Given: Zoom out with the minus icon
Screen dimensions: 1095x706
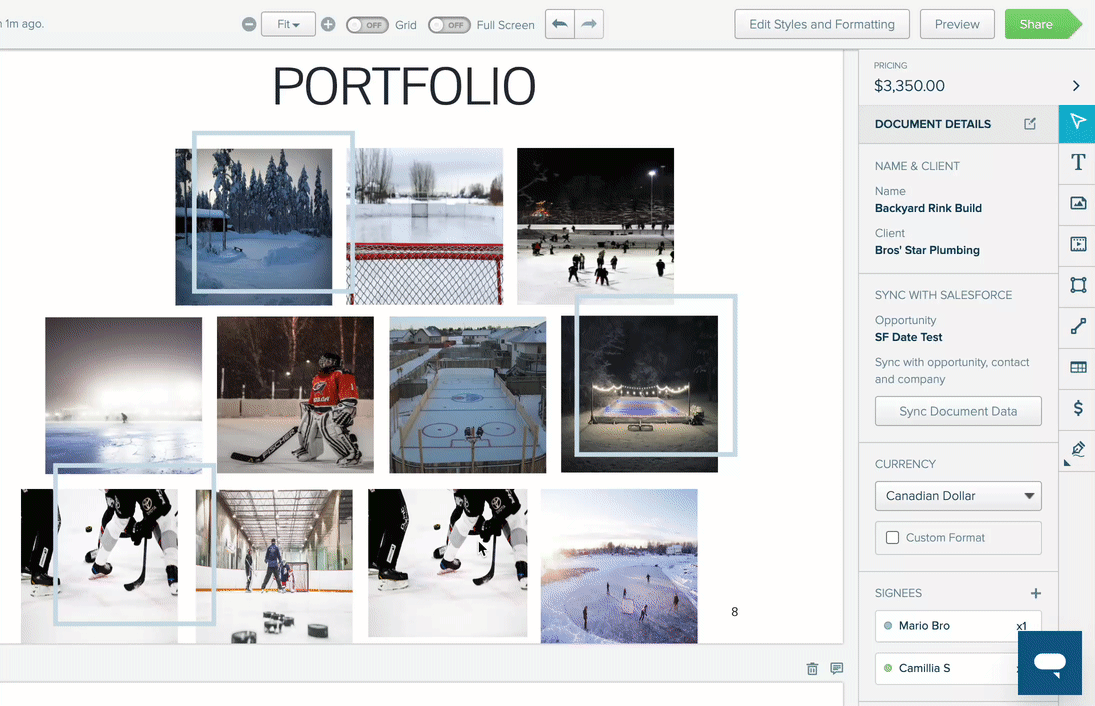Looking at the screenshot, I should click(x=249, y=24).
